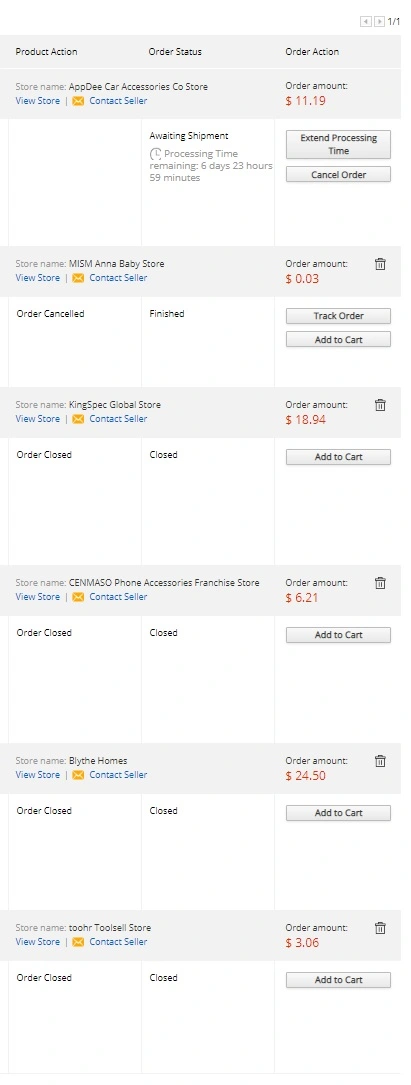The image size is (411, 1085).
Task: Extend Processing Time for the AppDee order
Action: [338, 145]
